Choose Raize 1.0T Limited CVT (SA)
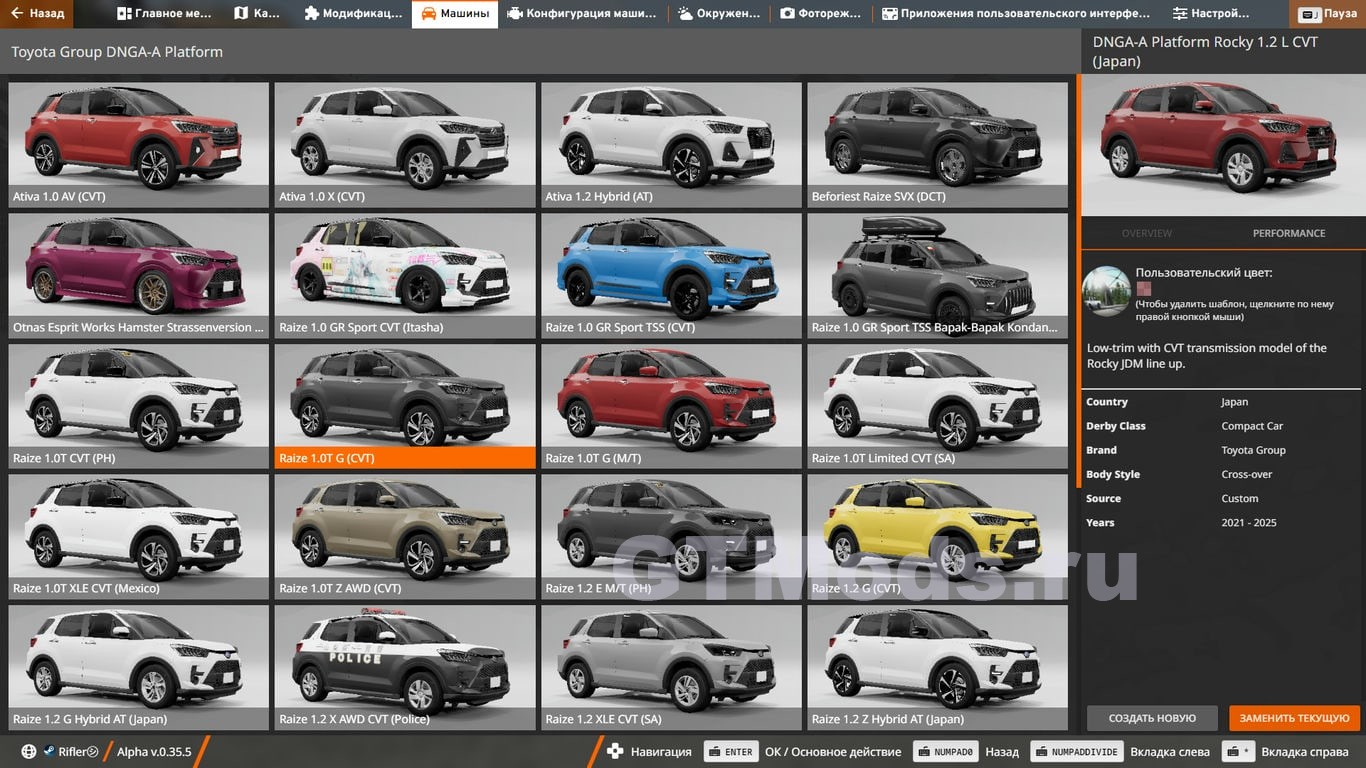The width and height of the screenshot is (1366, 768). pos(938,406)
